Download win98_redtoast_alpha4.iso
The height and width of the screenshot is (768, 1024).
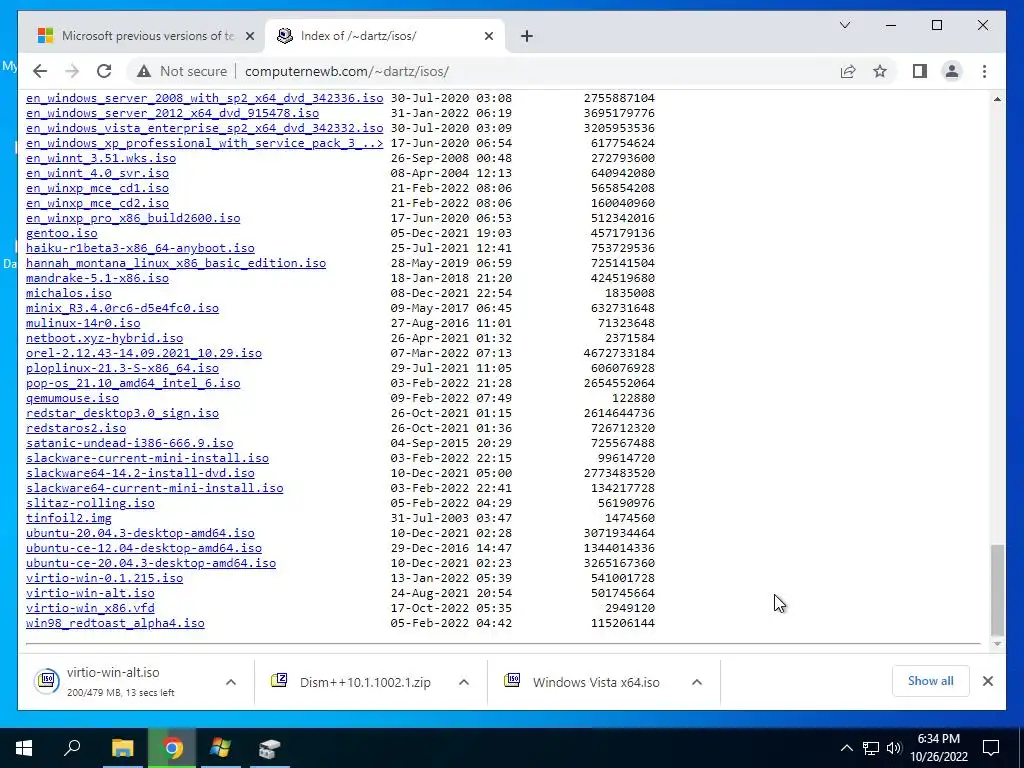pyautogui.click(x=115, y=624)
